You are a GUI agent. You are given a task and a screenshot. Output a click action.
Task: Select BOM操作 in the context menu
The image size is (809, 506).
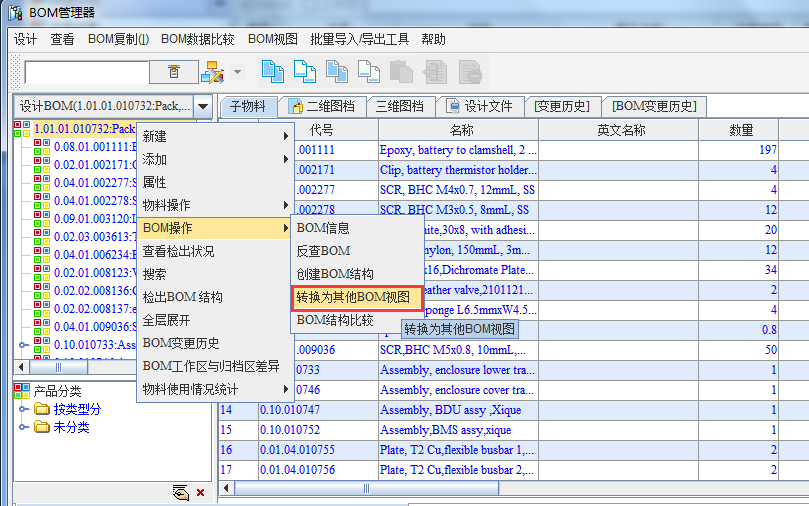click(x=215, y=228)
